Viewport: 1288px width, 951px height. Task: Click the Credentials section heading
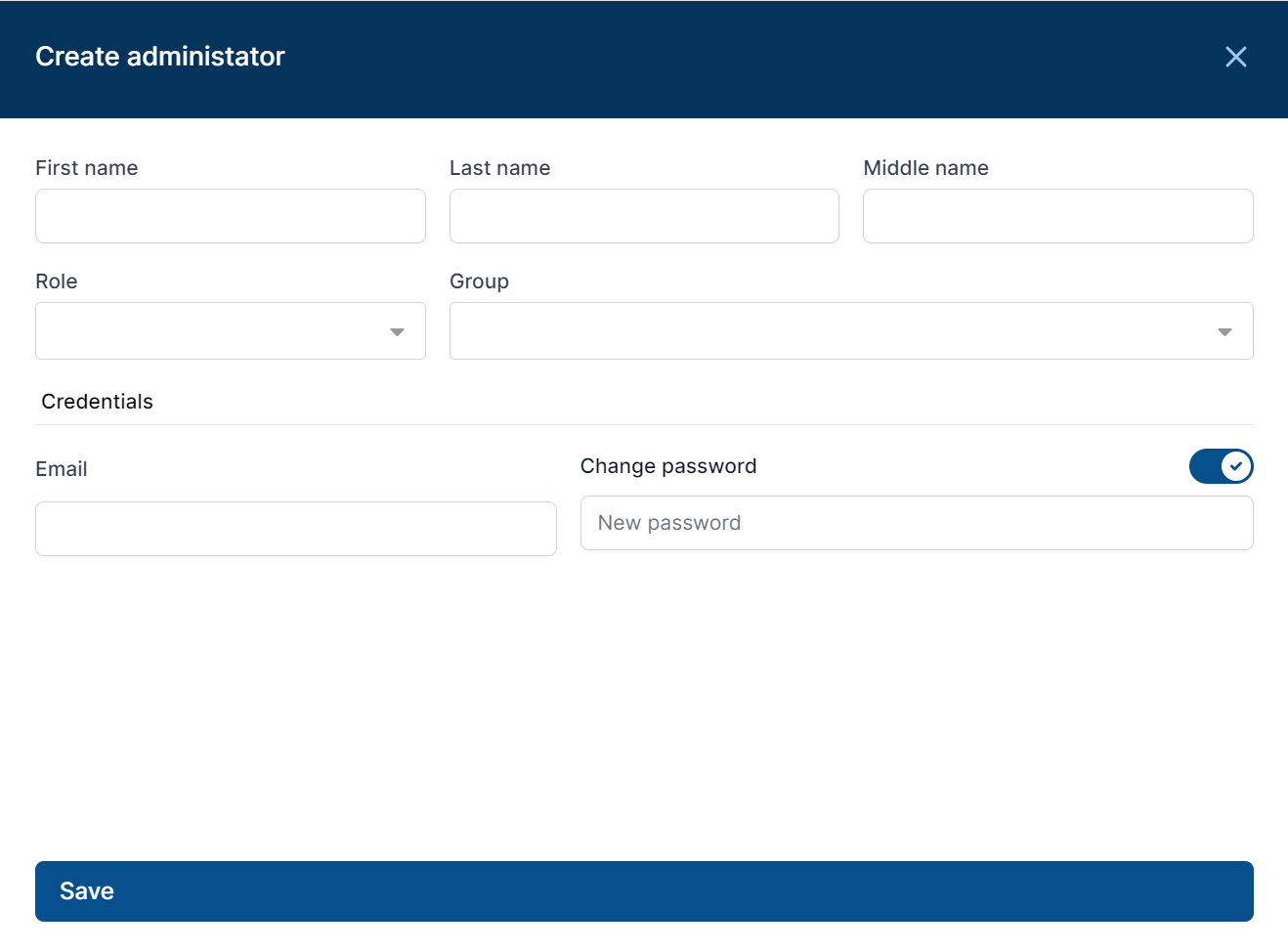coord(98,402)
